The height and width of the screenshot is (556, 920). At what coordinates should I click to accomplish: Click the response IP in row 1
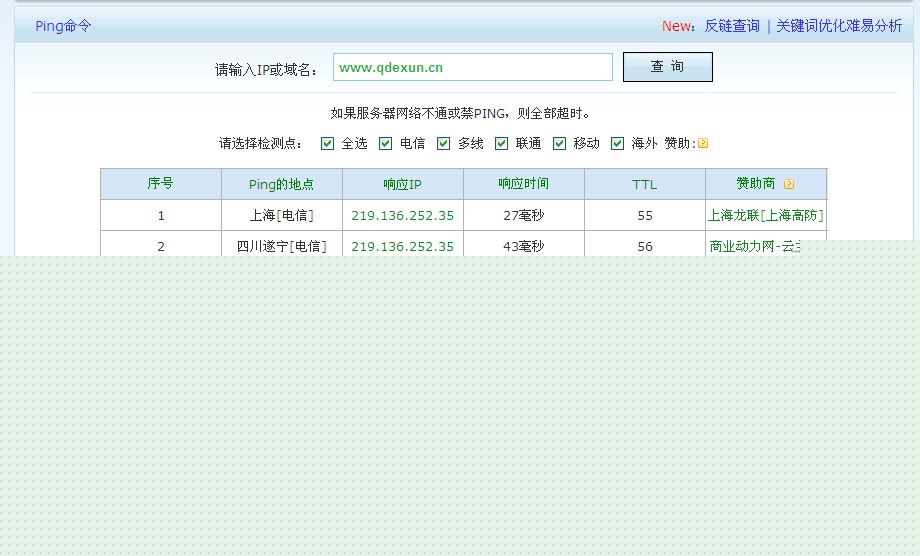coord(402,215)
